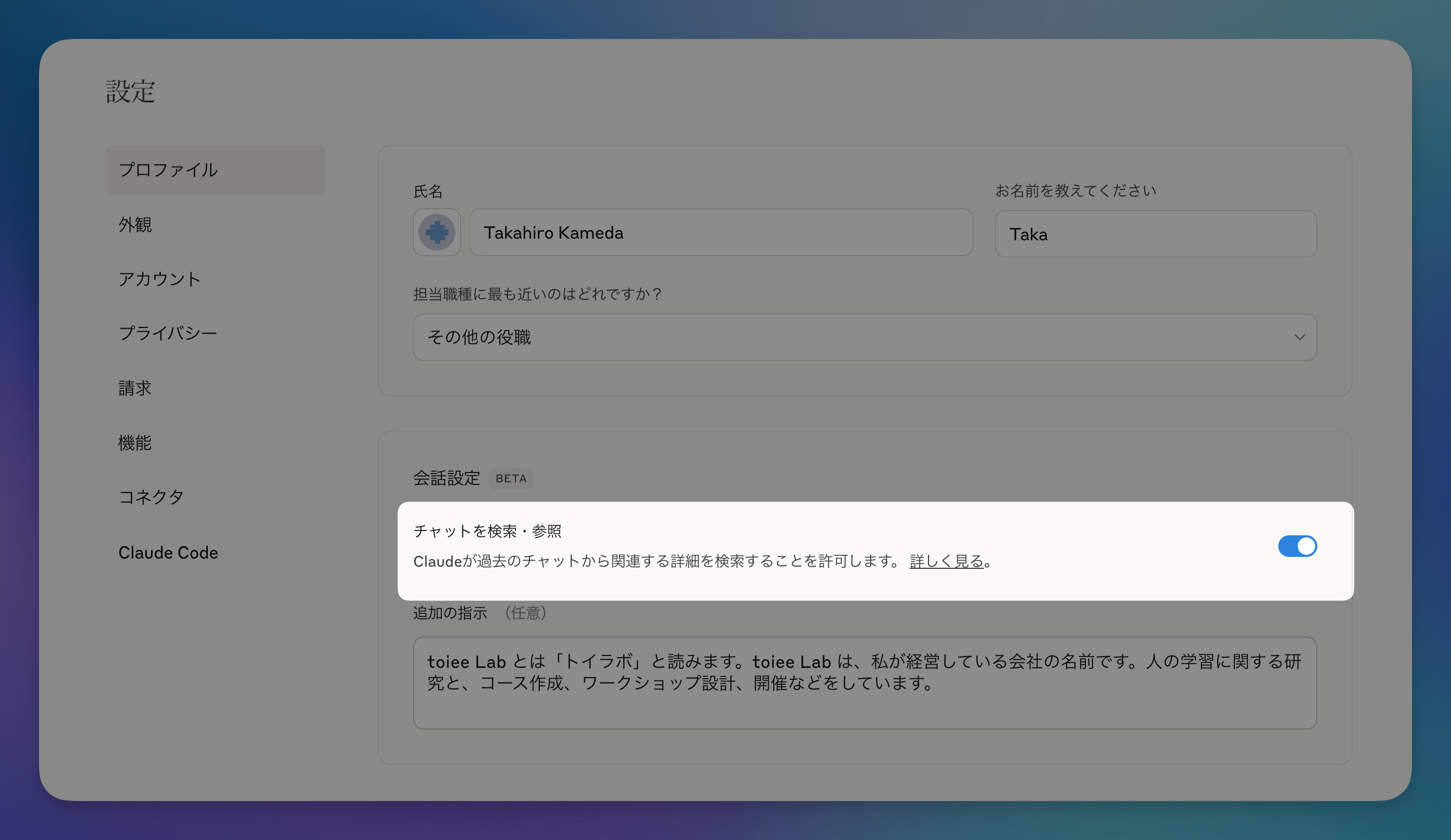This screenshot has width=1451, height=840.
Task: Click the 追加の指示 text area
Action: (864, 683)
